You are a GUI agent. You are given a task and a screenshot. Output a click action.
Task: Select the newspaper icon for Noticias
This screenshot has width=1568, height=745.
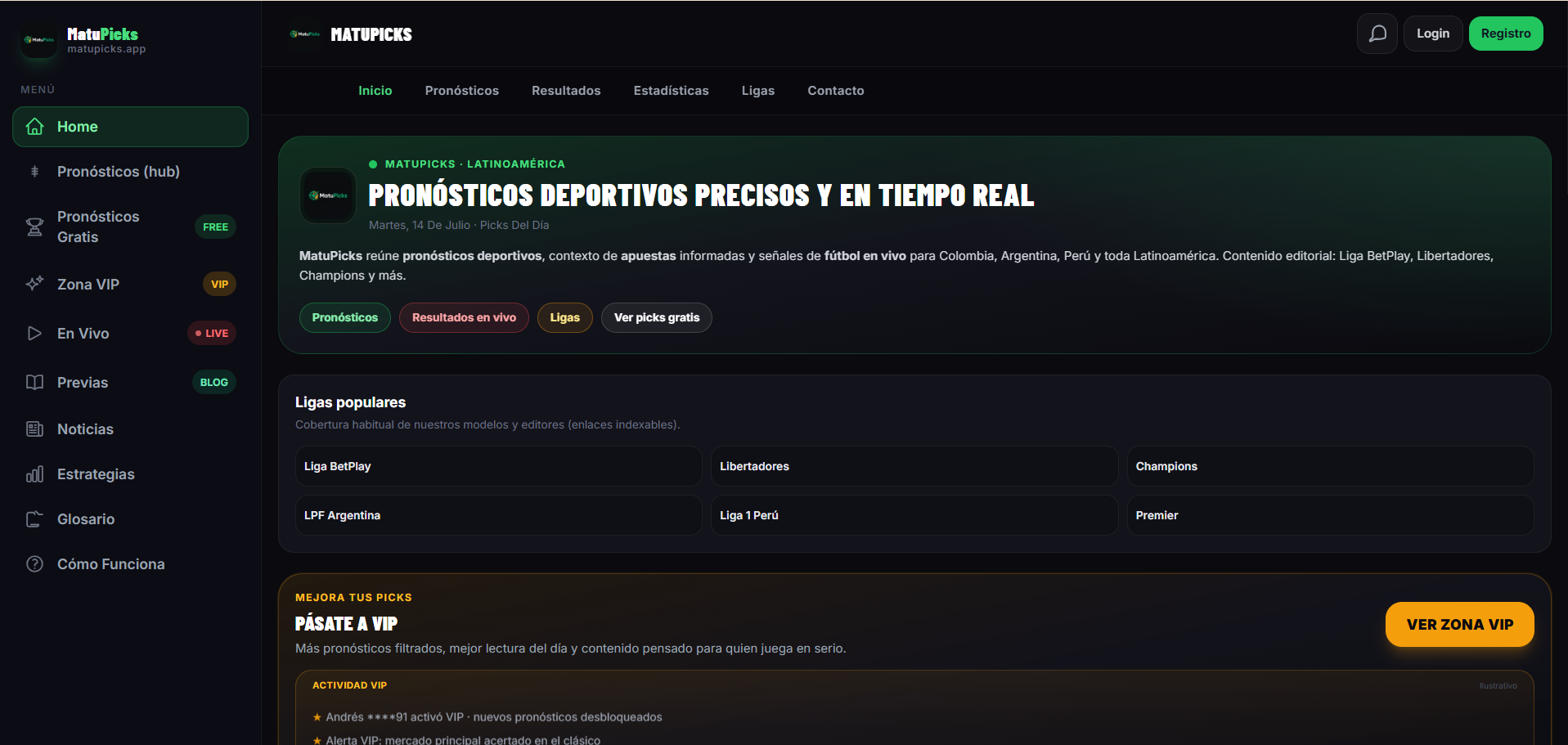pyautogui.click(x=34, y=429)
